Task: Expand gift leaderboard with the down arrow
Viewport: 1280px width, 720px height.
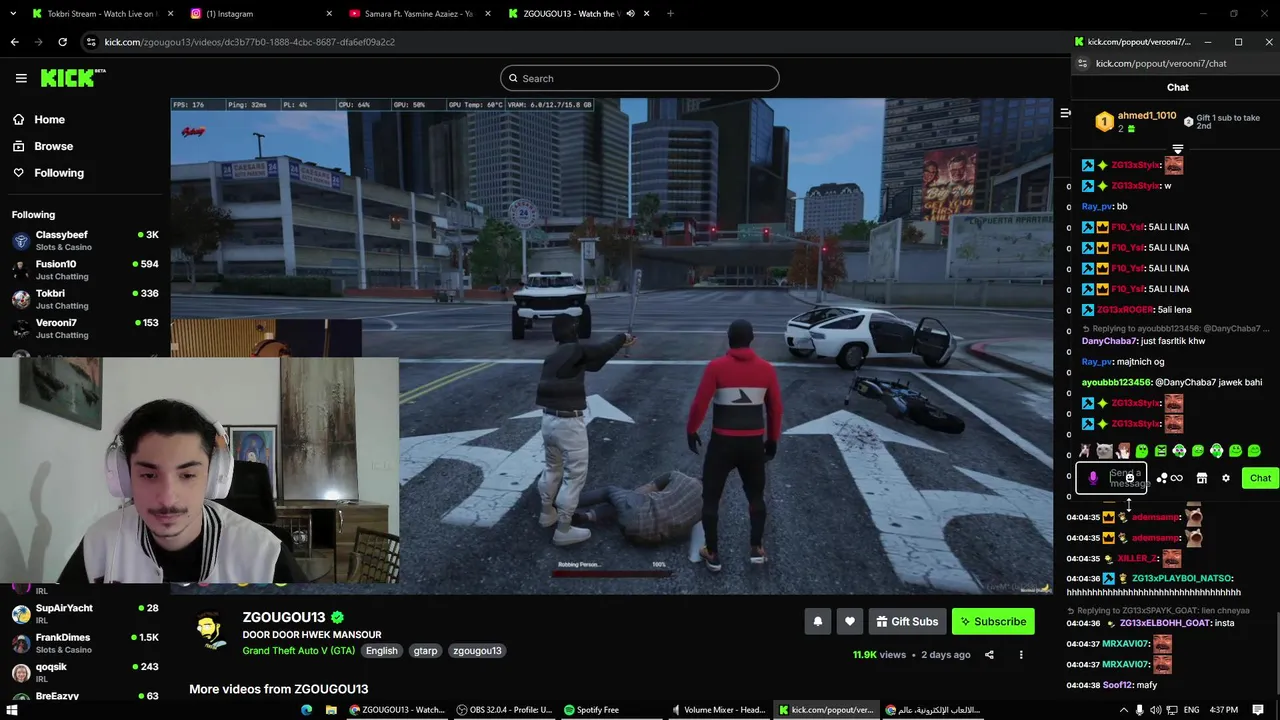Action: [1178, 149]
